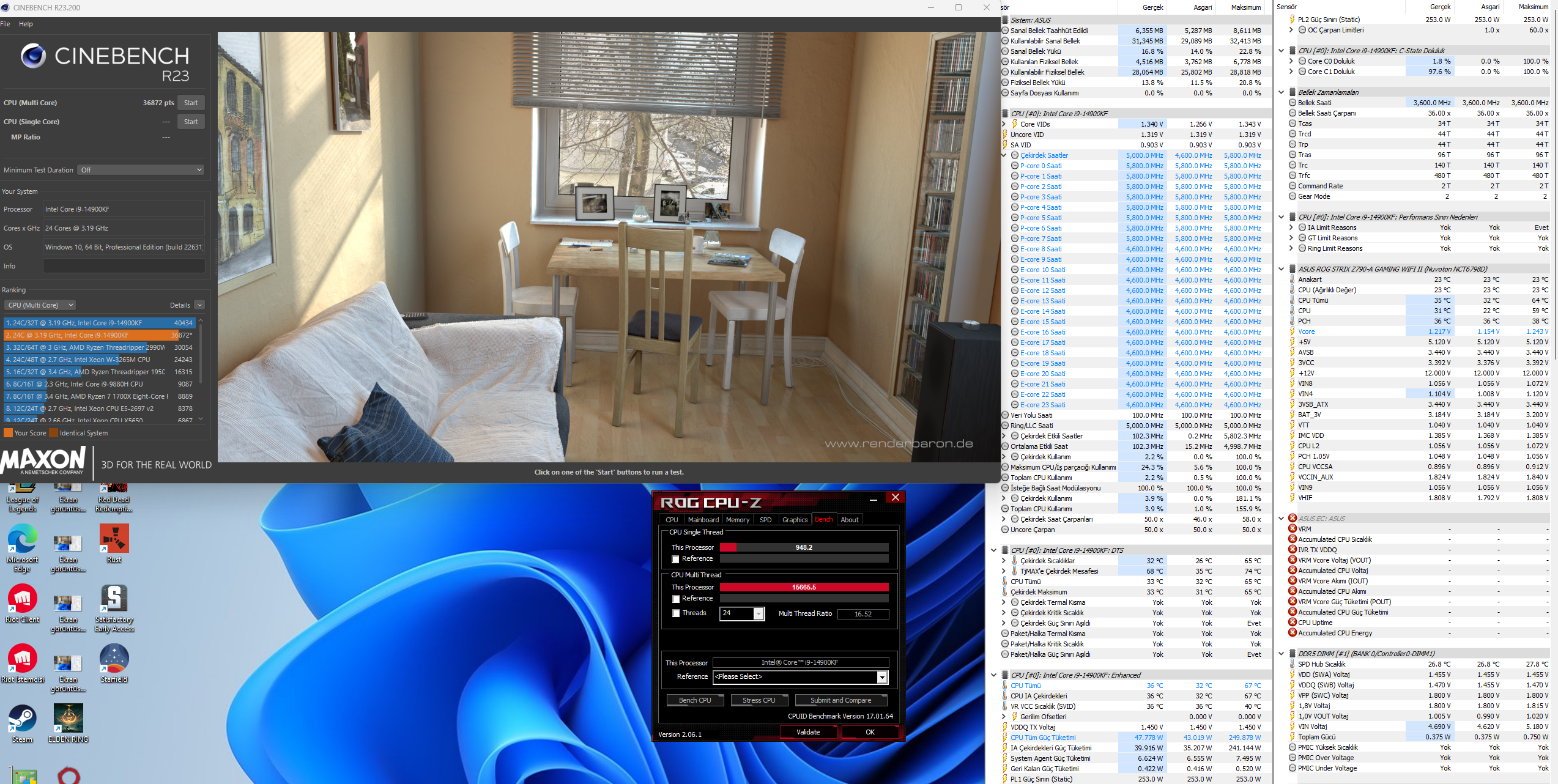Launch Riot Client desktop icon
Image resolution: width=1558 pixels, height=784 pixels.
23,603
